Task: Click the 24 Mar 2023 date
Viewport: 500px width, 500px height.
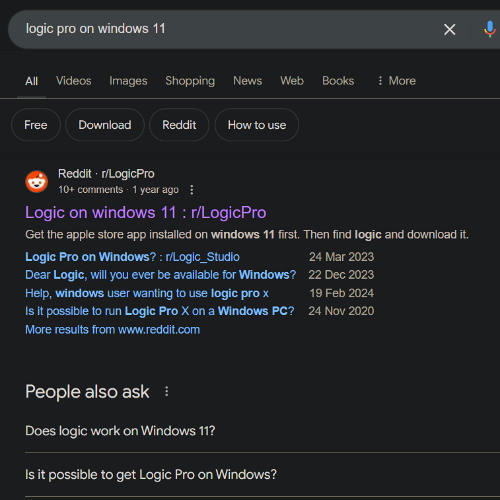Action: click(341, 257)
